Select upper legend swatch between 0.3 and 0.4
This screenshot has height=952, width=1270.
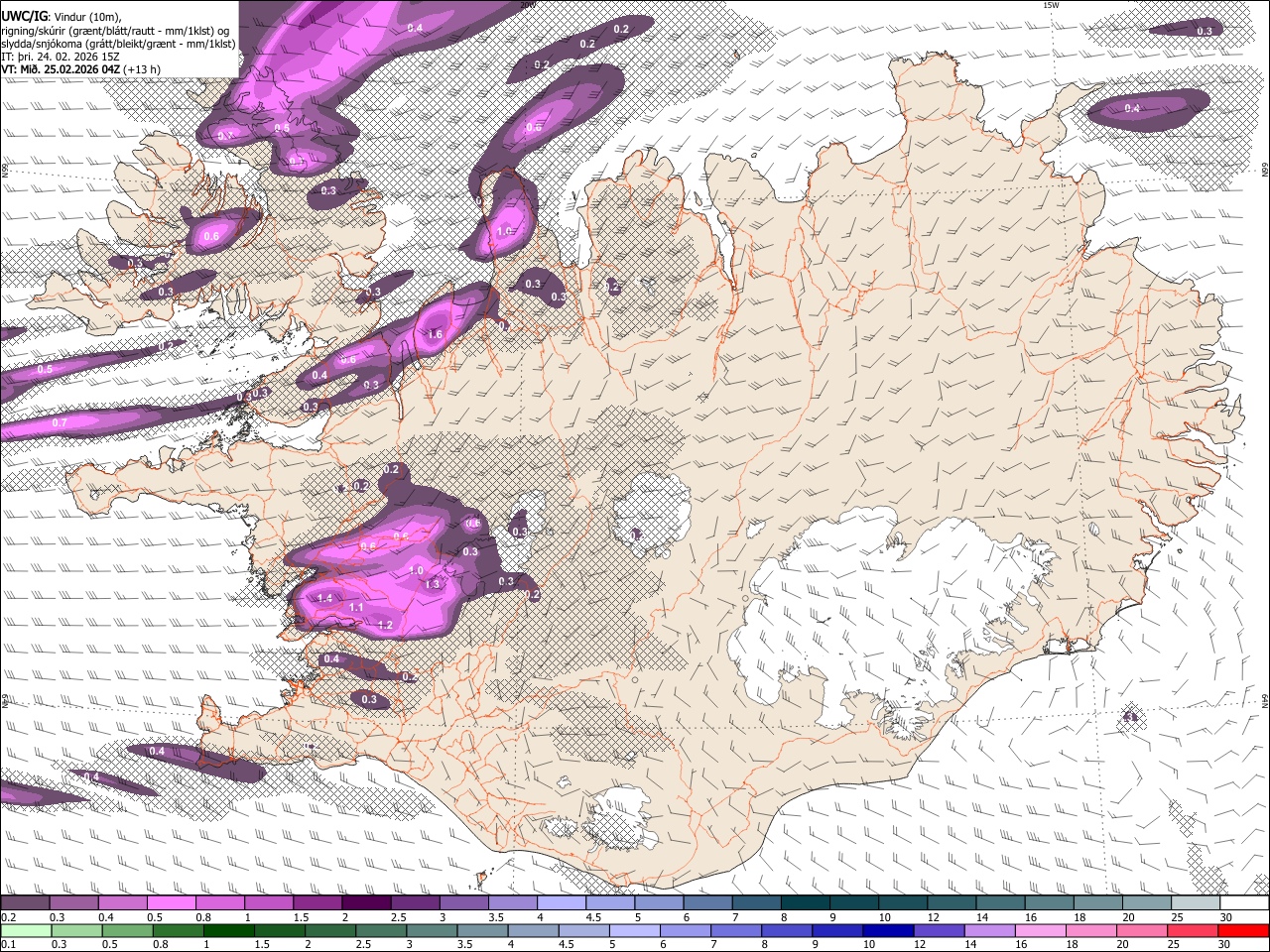[73, 902]
